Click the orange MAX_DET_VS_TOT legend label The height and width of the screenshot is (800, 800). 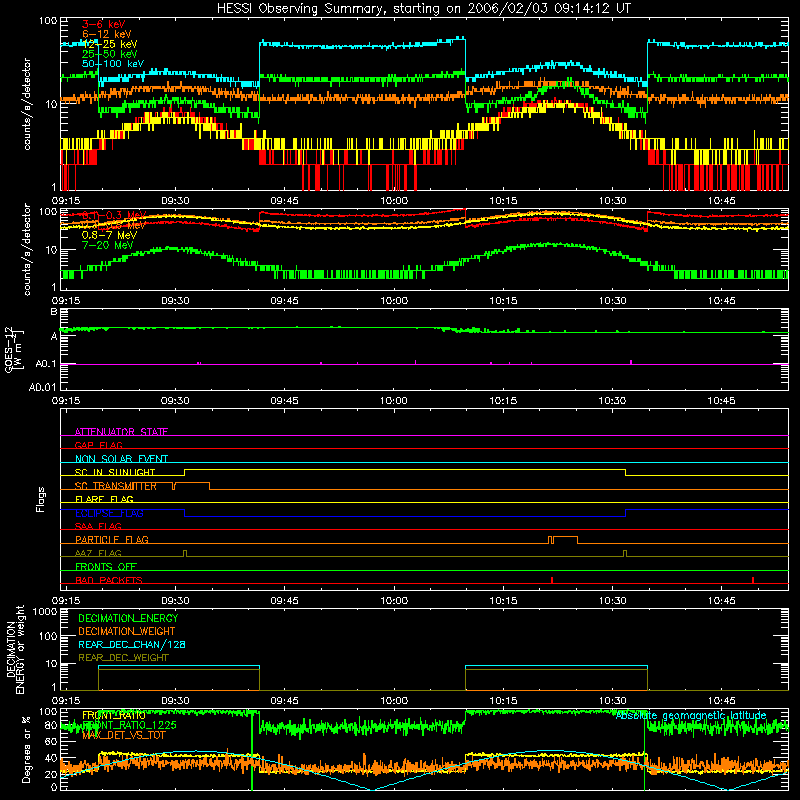pyautogui.click(x=123, y=735)
